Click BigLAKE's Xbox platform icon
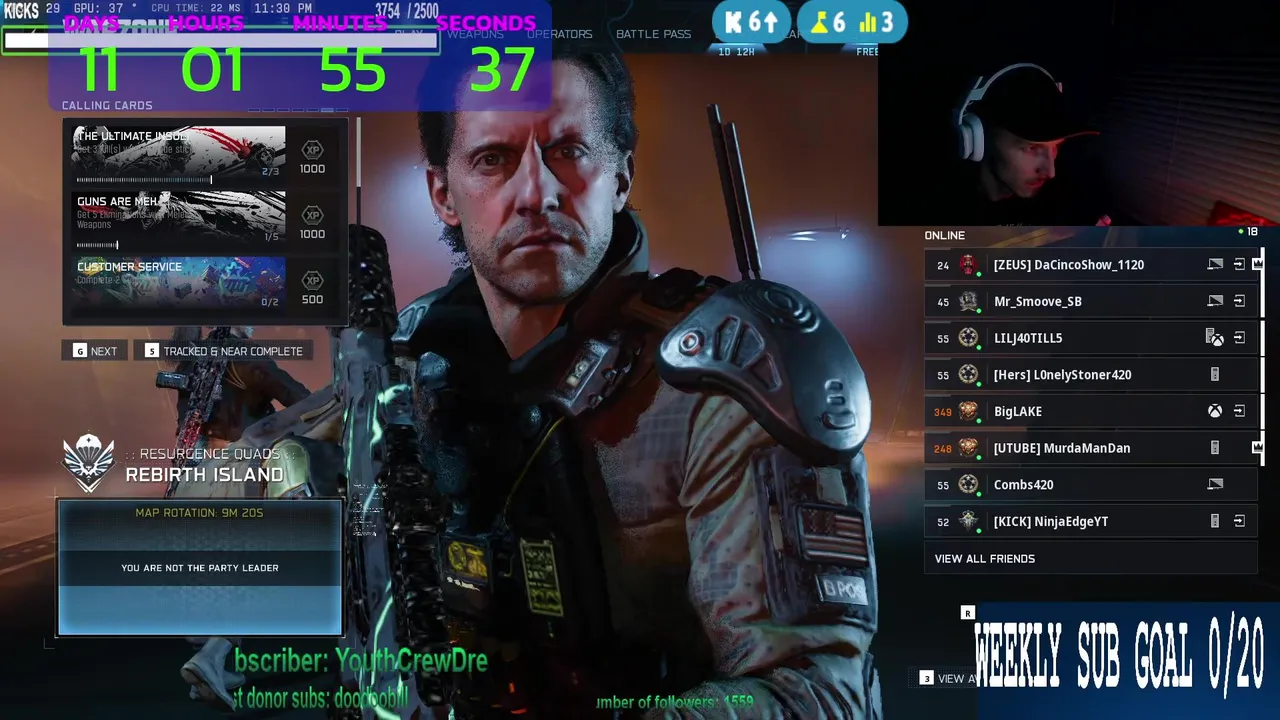The height and width of the screenshot is (720, 1280). click(1215, 411)
